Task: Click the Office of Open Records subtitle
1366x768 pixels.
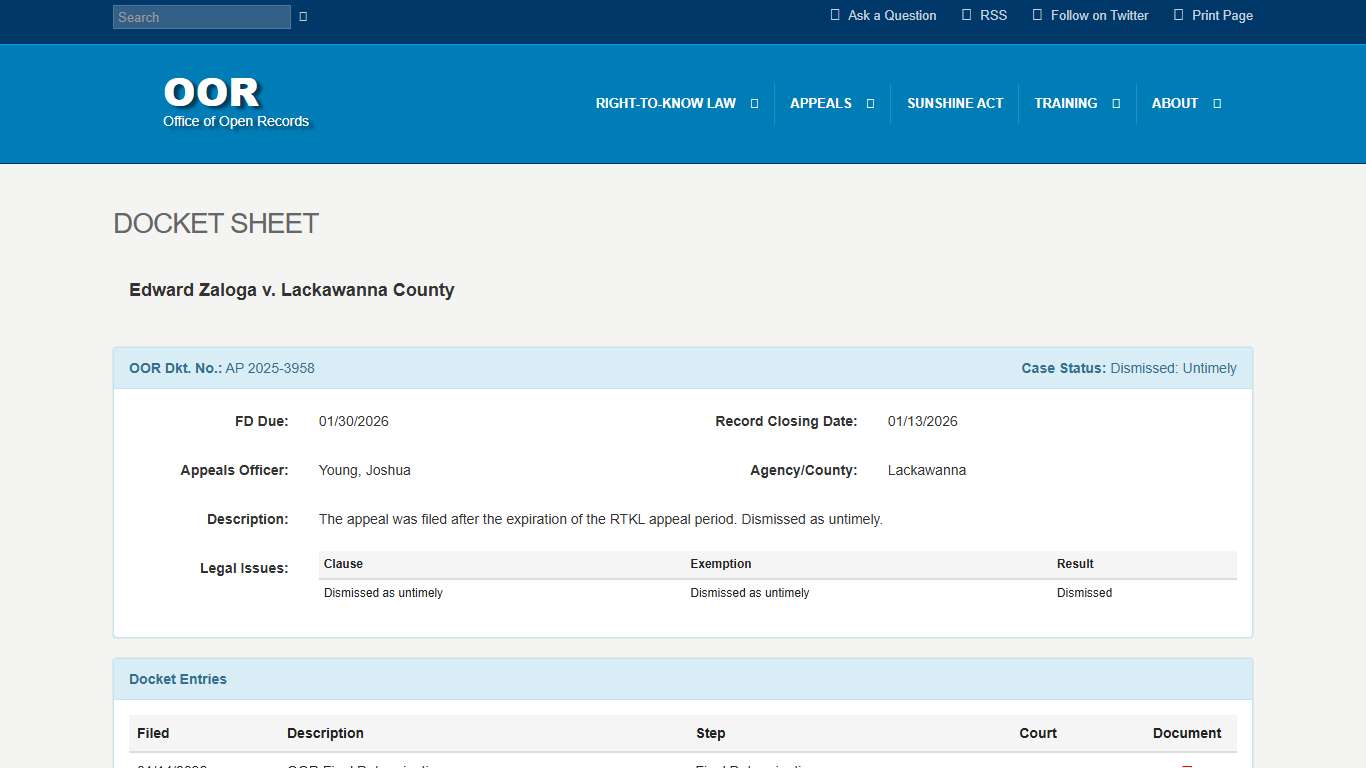Action: point(236,122)
